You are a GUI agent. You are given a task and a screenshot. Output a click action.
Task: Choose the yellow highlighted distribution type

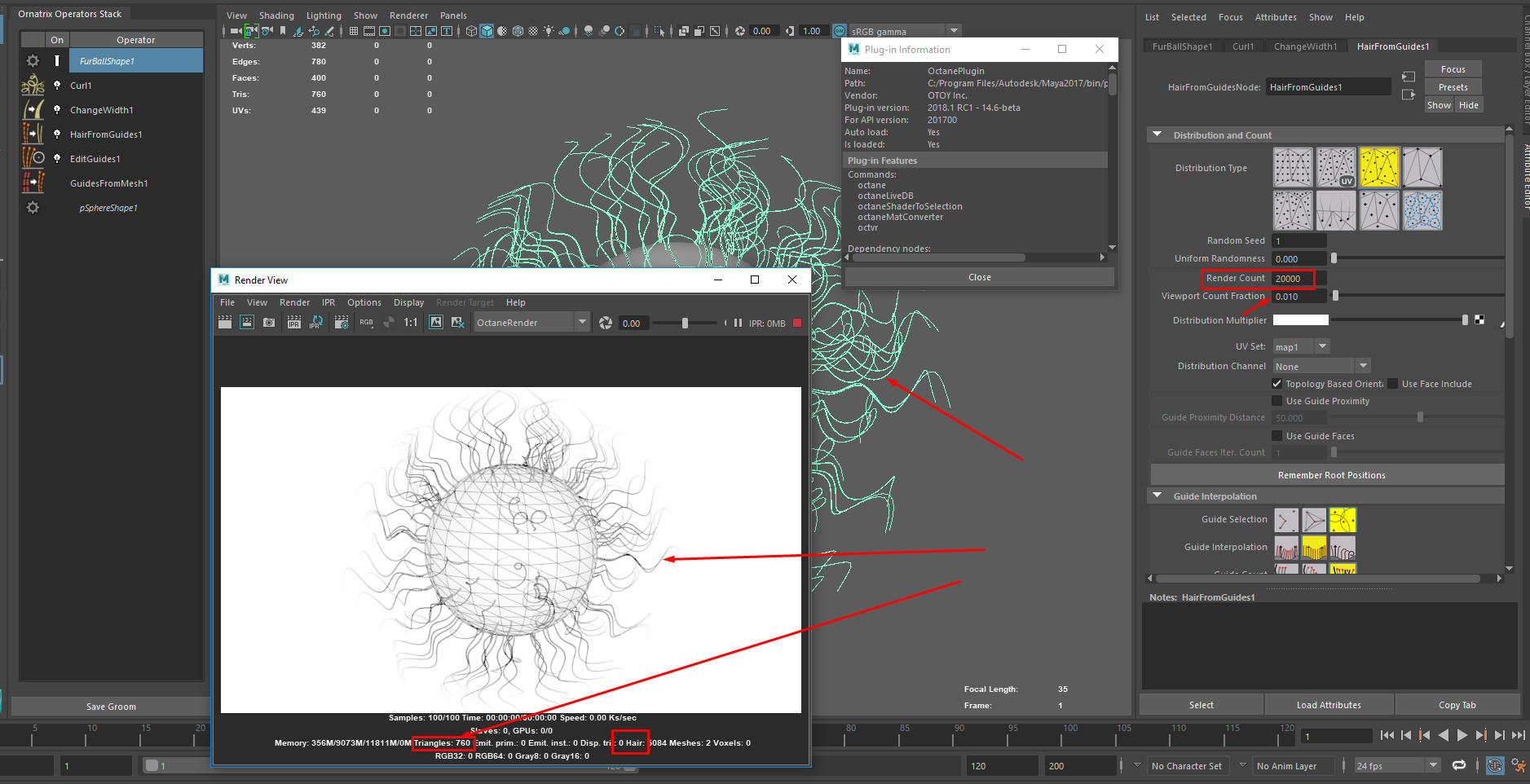[x=1379, y=167]
